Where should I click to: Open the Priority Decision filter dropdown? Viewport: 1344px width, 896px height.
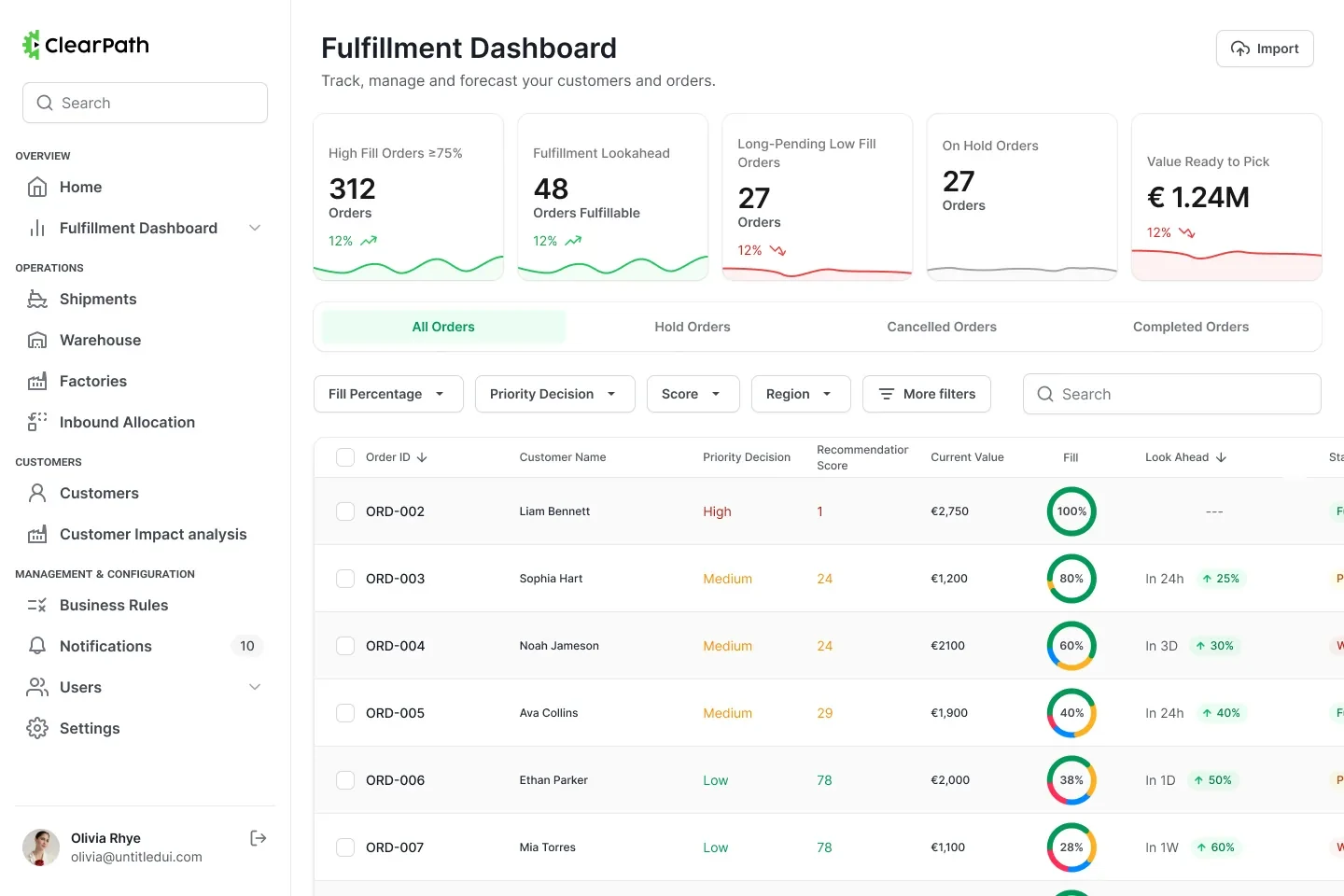pos(555,394)
